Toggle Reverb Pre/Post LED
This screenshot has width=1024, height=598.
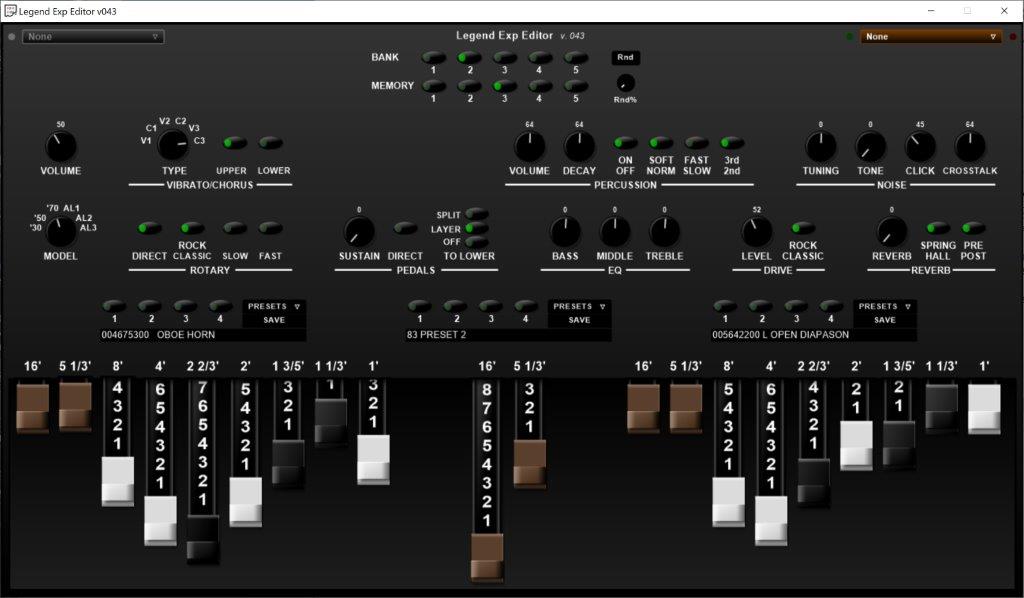click(x=973, y=228)
